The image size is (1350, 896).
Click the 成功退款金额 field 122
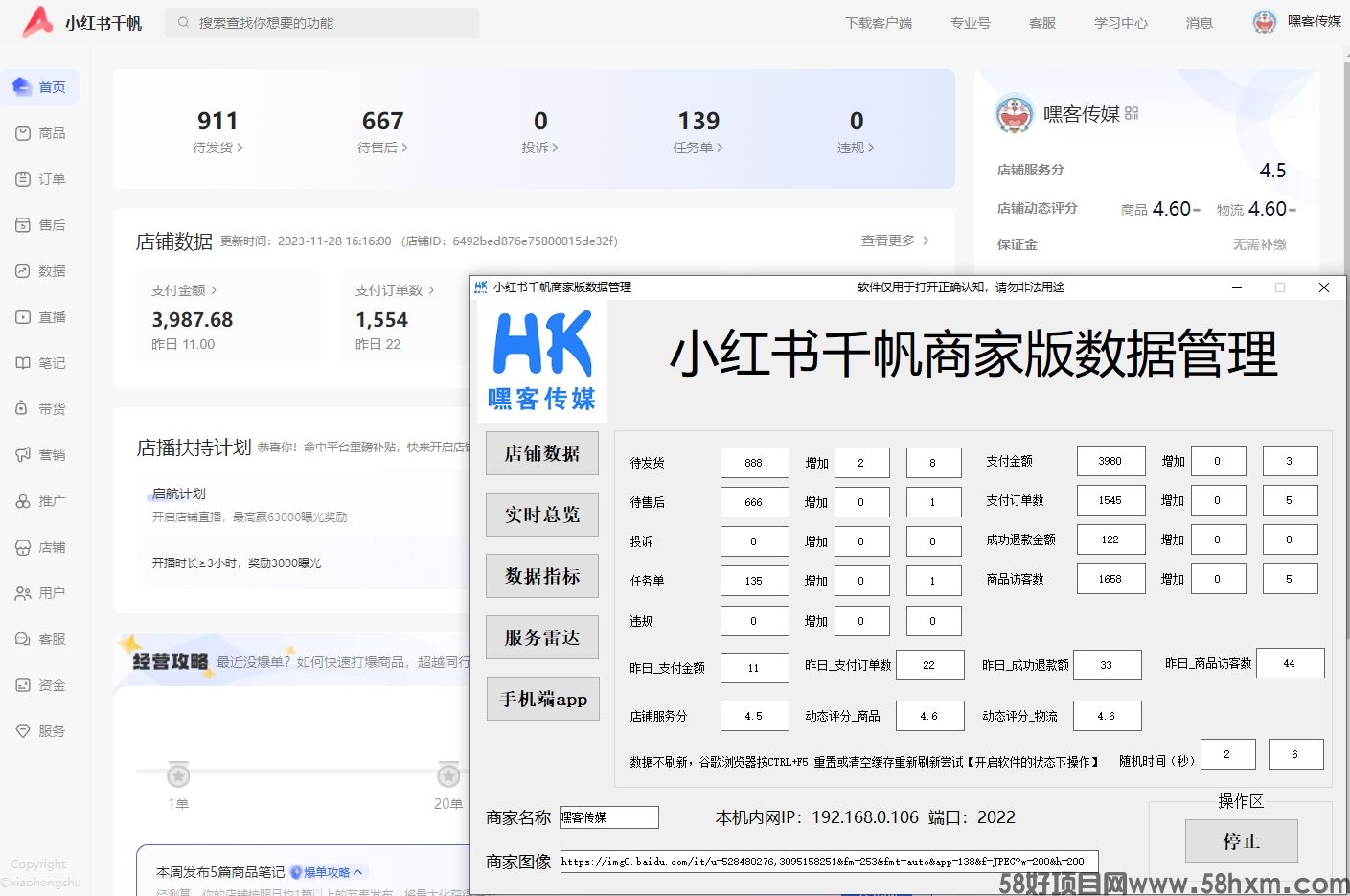(1111, 540)
